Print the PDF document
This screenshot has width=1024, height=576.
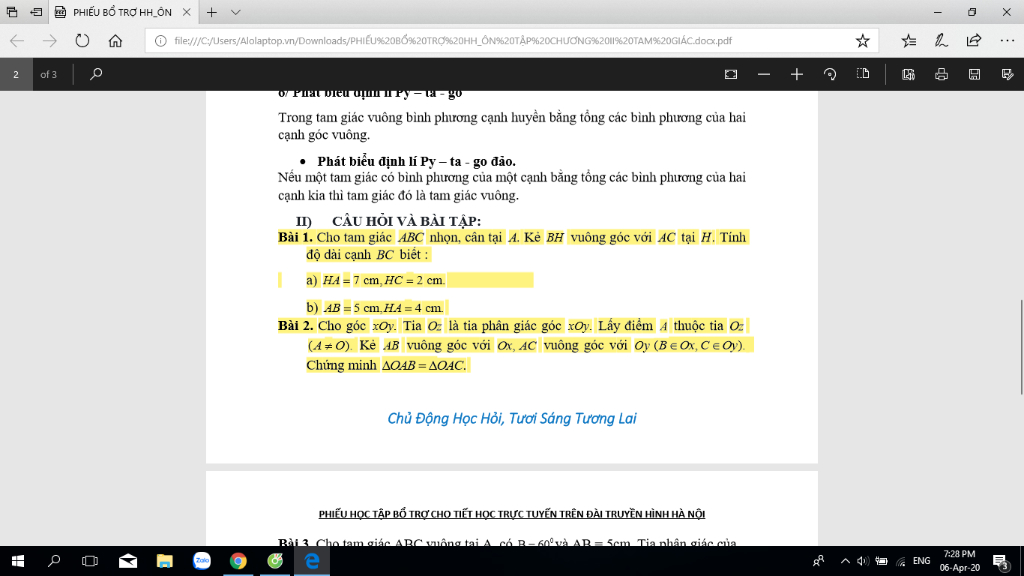point(941,74)
